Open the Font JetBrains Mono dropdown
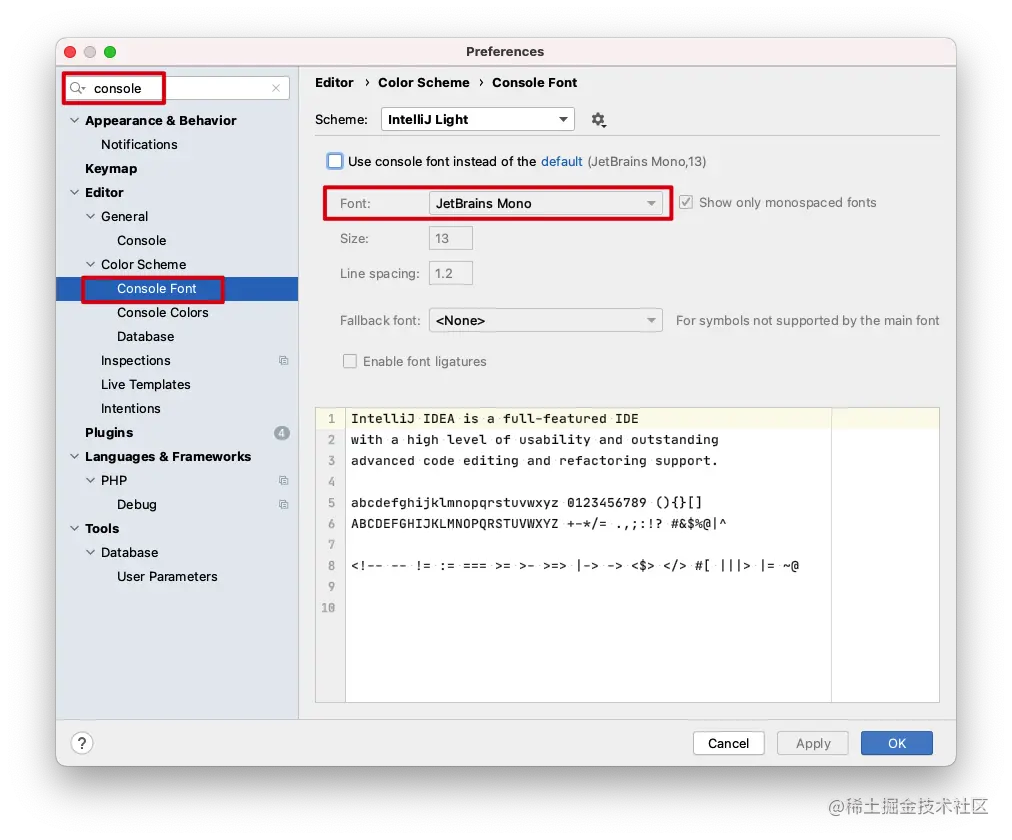Screen dimensions: 1012x840 (545, 203)
